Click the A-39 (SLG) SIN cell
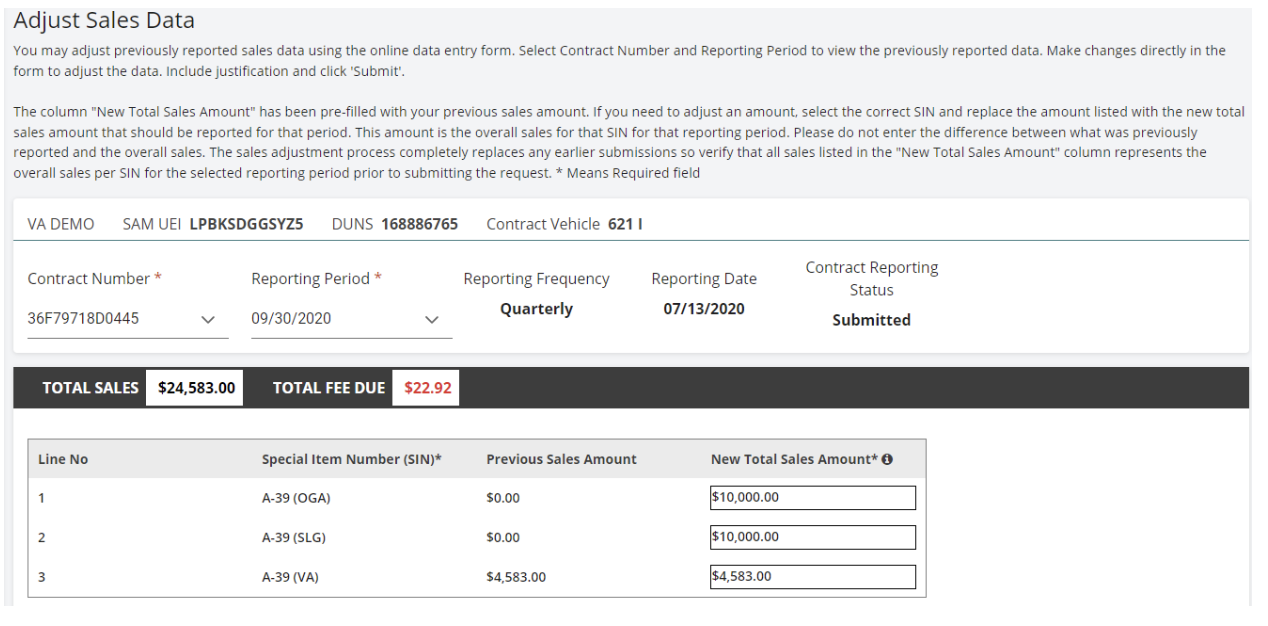The image size is (1268, 626). pos(294,538)
